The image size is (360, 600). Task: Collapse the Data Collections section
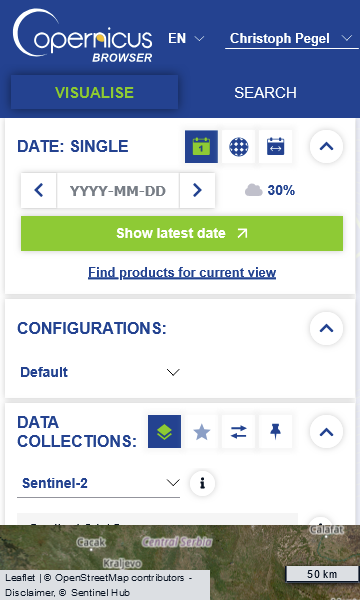(326, 432)
